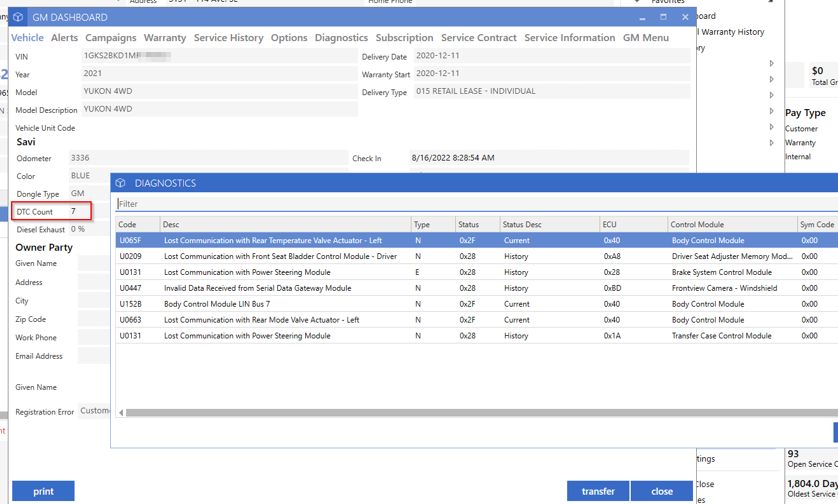Select Customer pay type in background window
This screenshot has width=838, height=504.
801,129
